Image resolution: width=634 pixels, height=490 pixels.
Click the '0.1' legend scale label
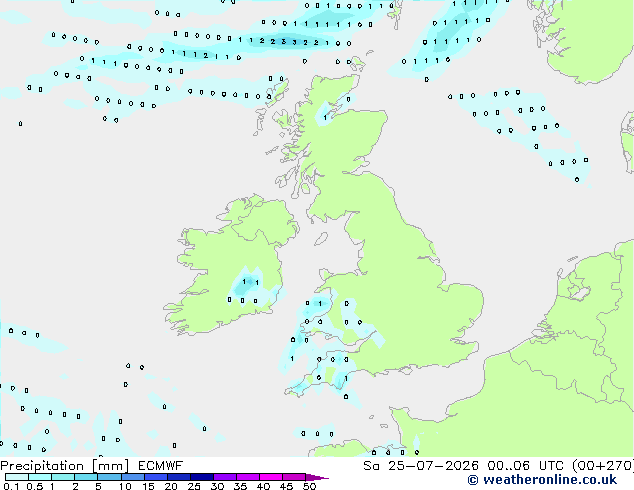pyautogui.click(x=11, y=486)
